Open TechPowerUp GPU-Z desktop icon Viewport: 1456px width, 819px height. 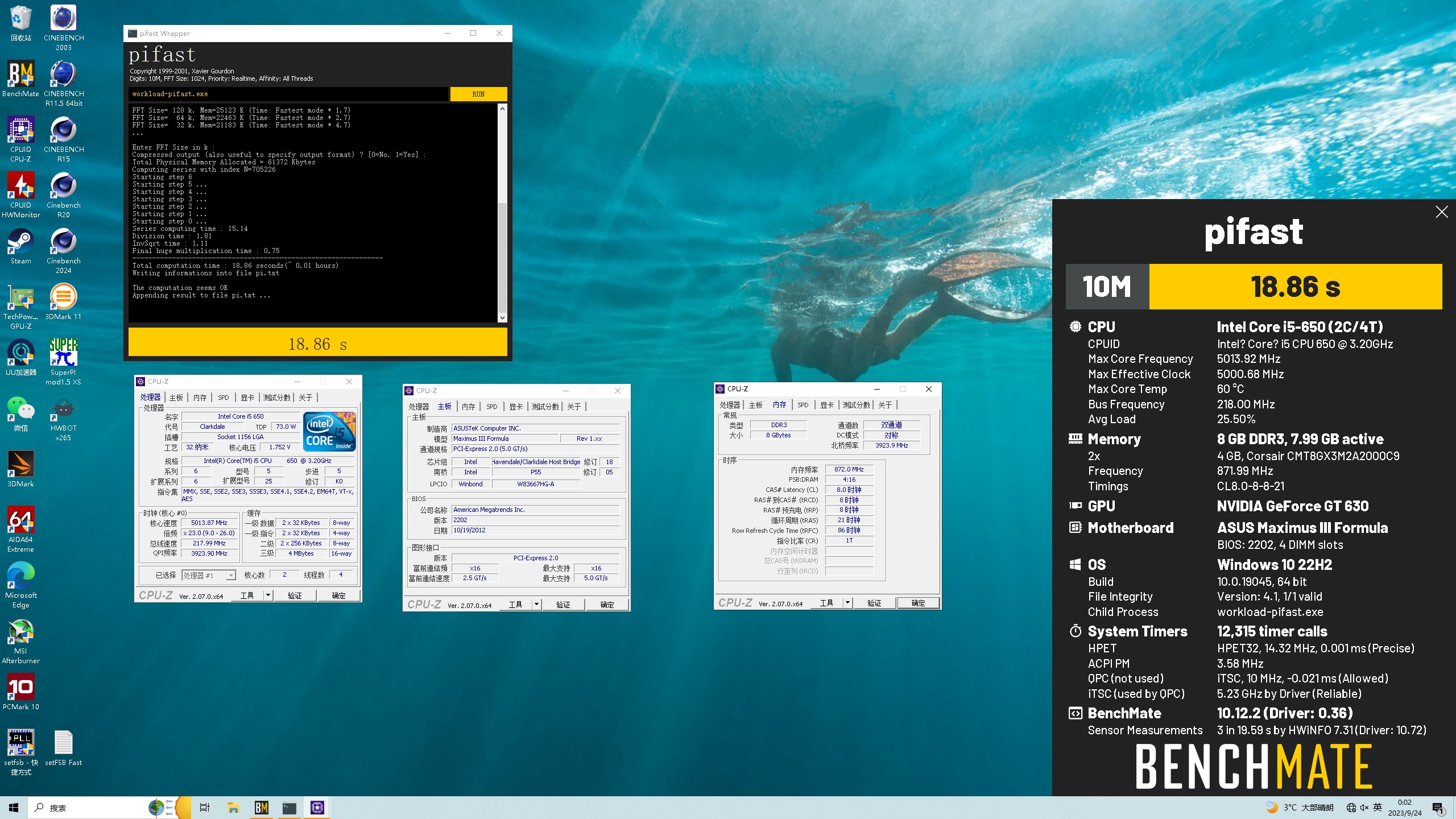coord(21,306)
